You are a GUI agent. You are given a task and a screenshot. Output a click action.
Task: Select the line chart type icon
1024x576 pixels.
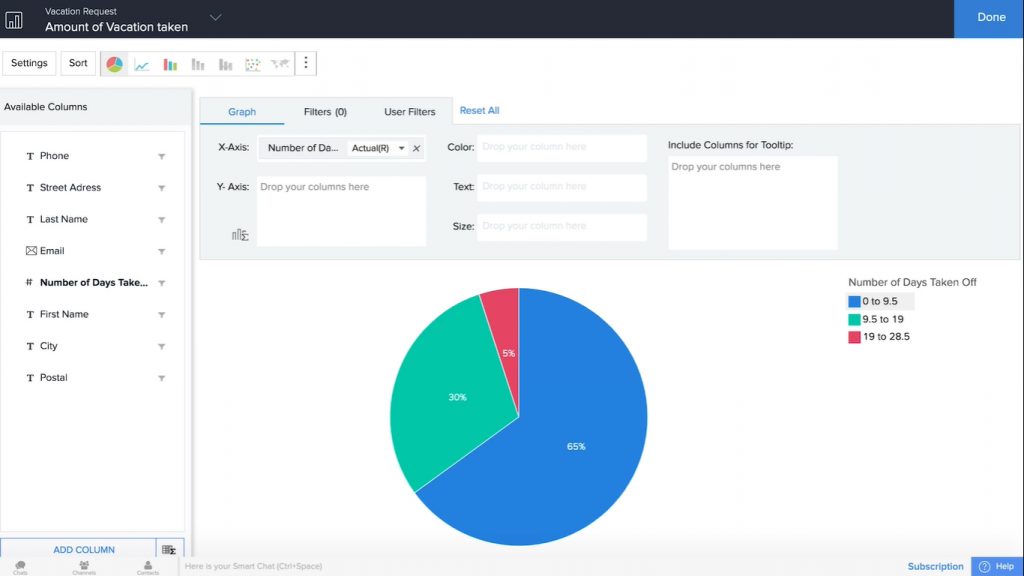tap(140, 63)
